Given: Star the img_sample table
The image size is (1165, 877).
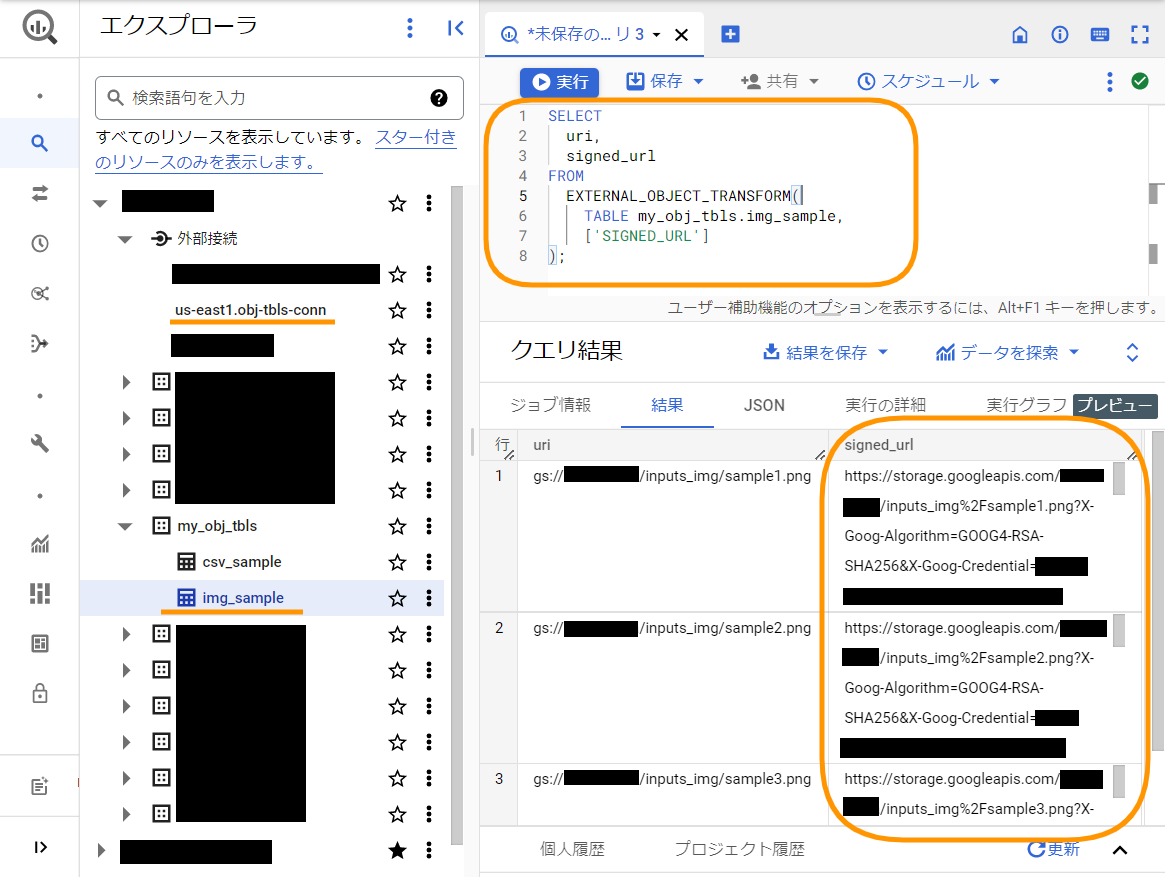Looking at the screenshot, I should (x=397, y=598).
